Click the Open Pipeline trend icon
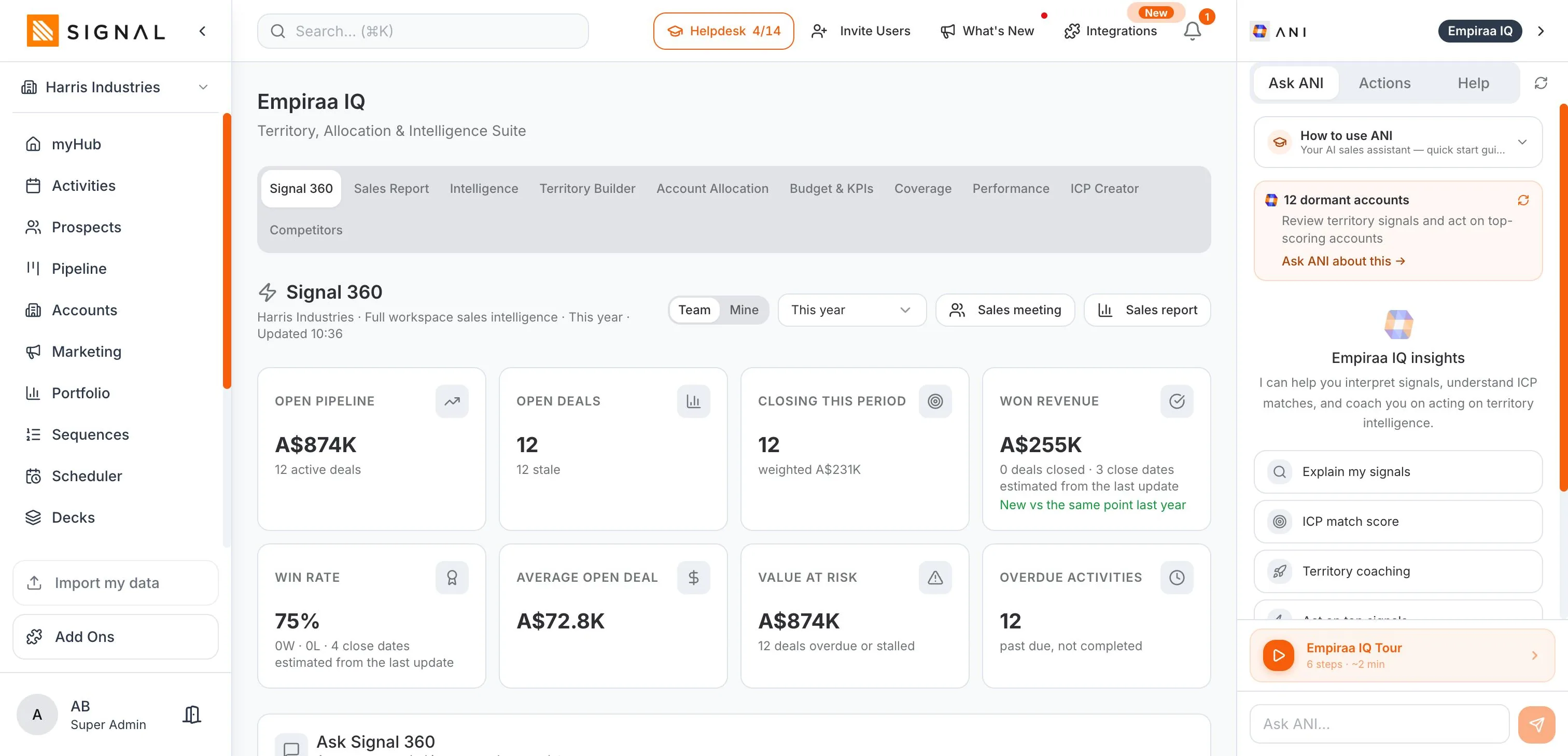The width and height of the screenshot is (1568, 756). (x=452, y=401)
